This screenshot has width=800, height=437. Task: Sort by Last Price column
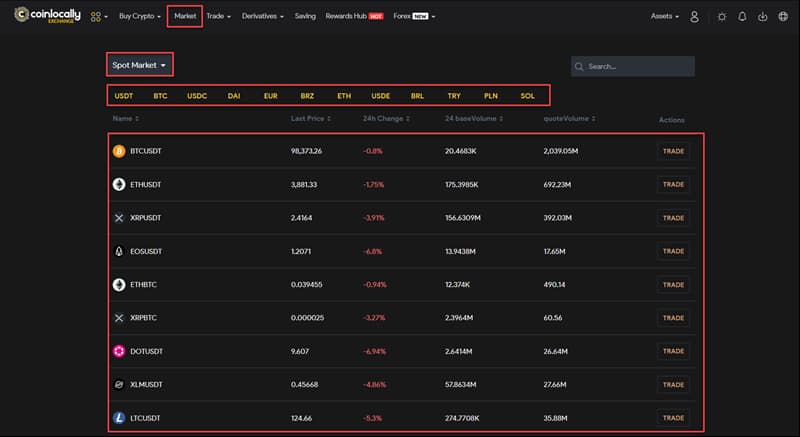(311, 118)
